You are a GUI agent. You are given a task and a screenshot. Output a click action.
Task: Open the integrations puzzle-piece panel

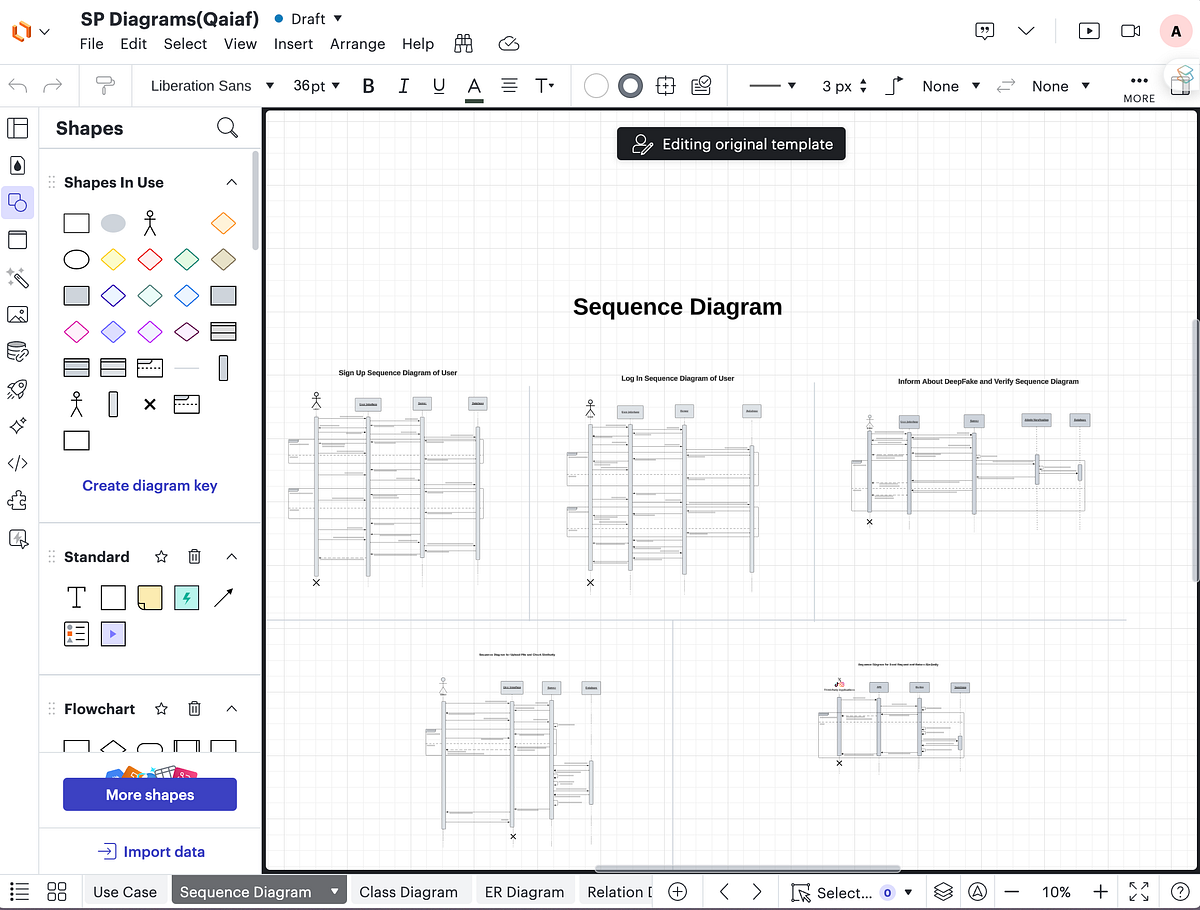click(x=17, y=500)
